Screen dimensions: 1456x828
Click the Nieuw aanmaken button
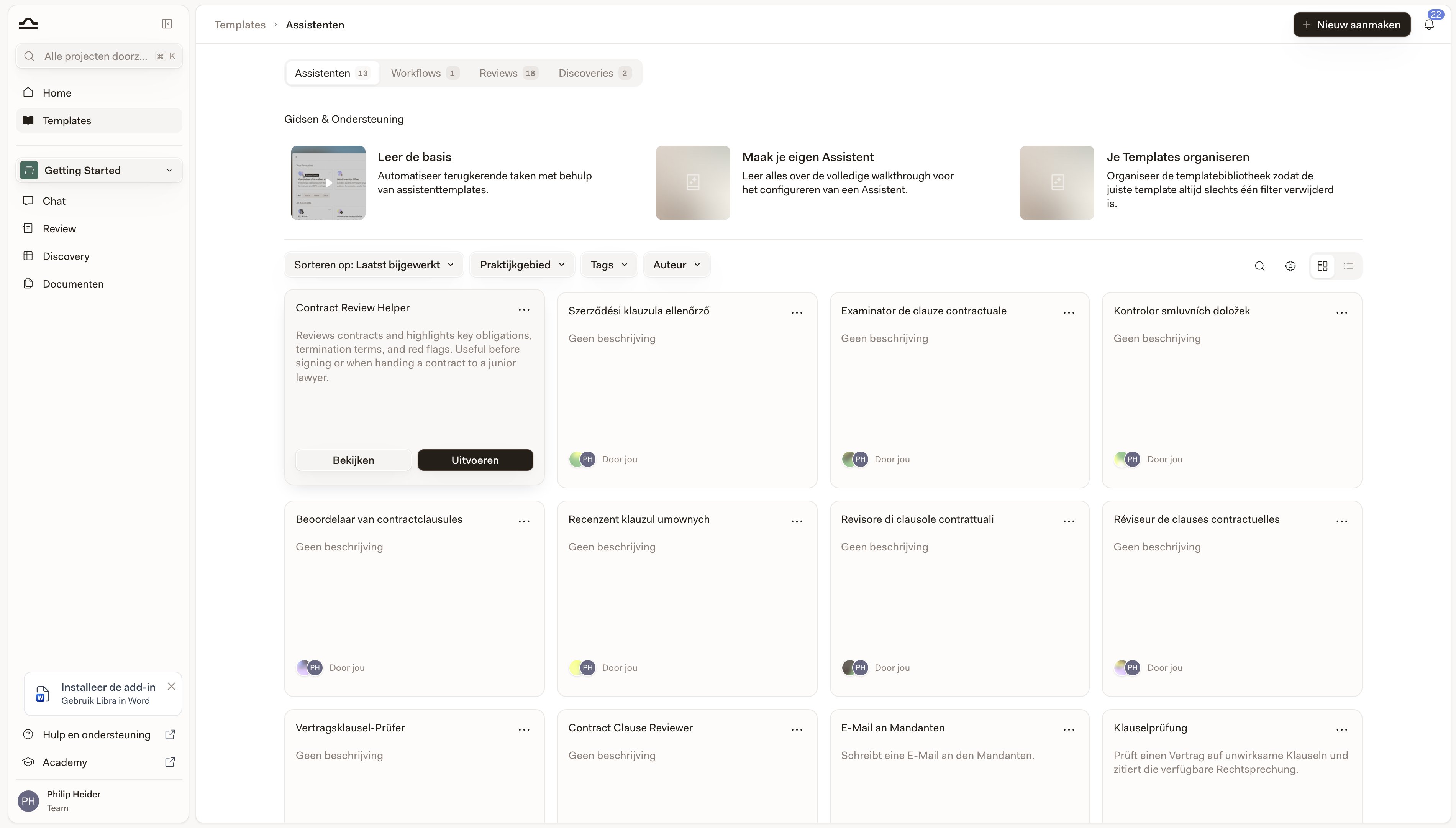(x=1351, y=25)
